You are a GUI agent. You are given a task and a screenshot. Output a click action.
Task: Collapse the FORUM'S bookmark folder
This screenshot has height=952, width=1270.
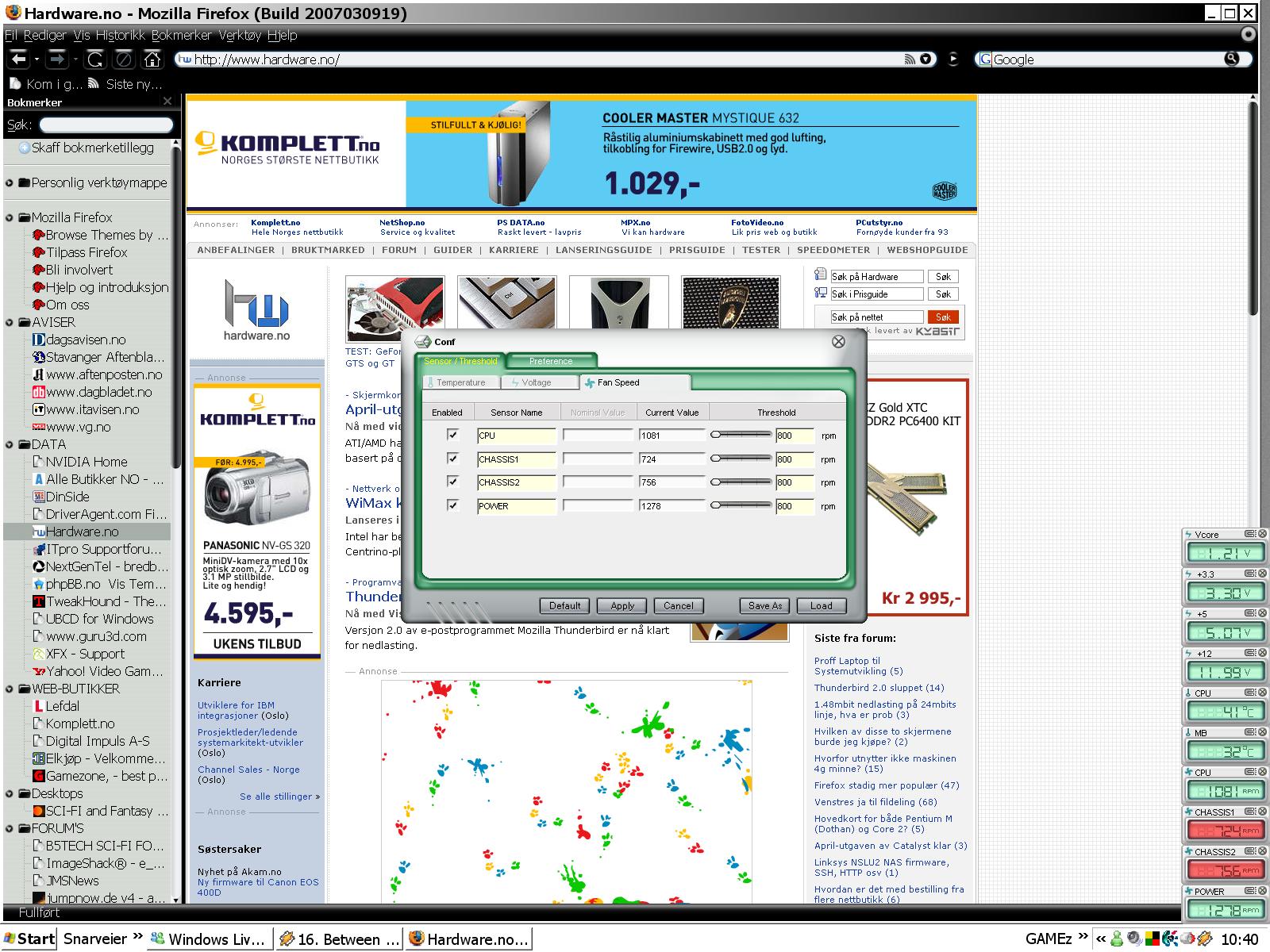(10, 828)
